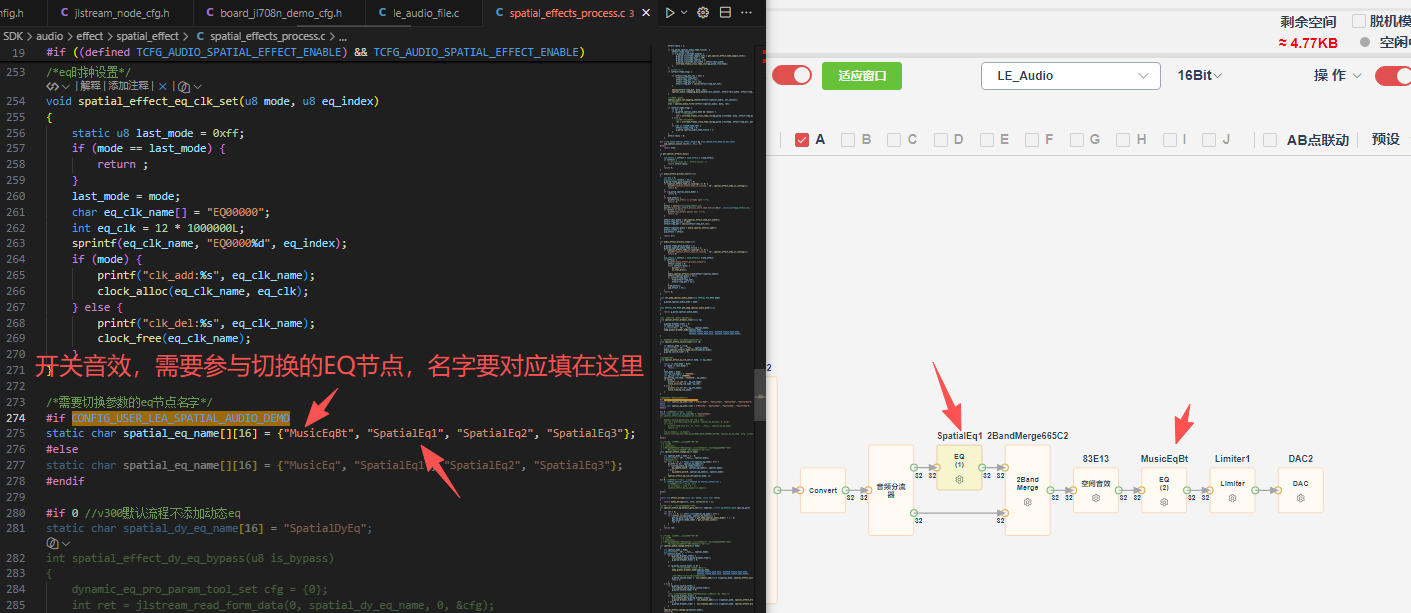Click the spatial_effect breadcrumb folder

(147, 36)
